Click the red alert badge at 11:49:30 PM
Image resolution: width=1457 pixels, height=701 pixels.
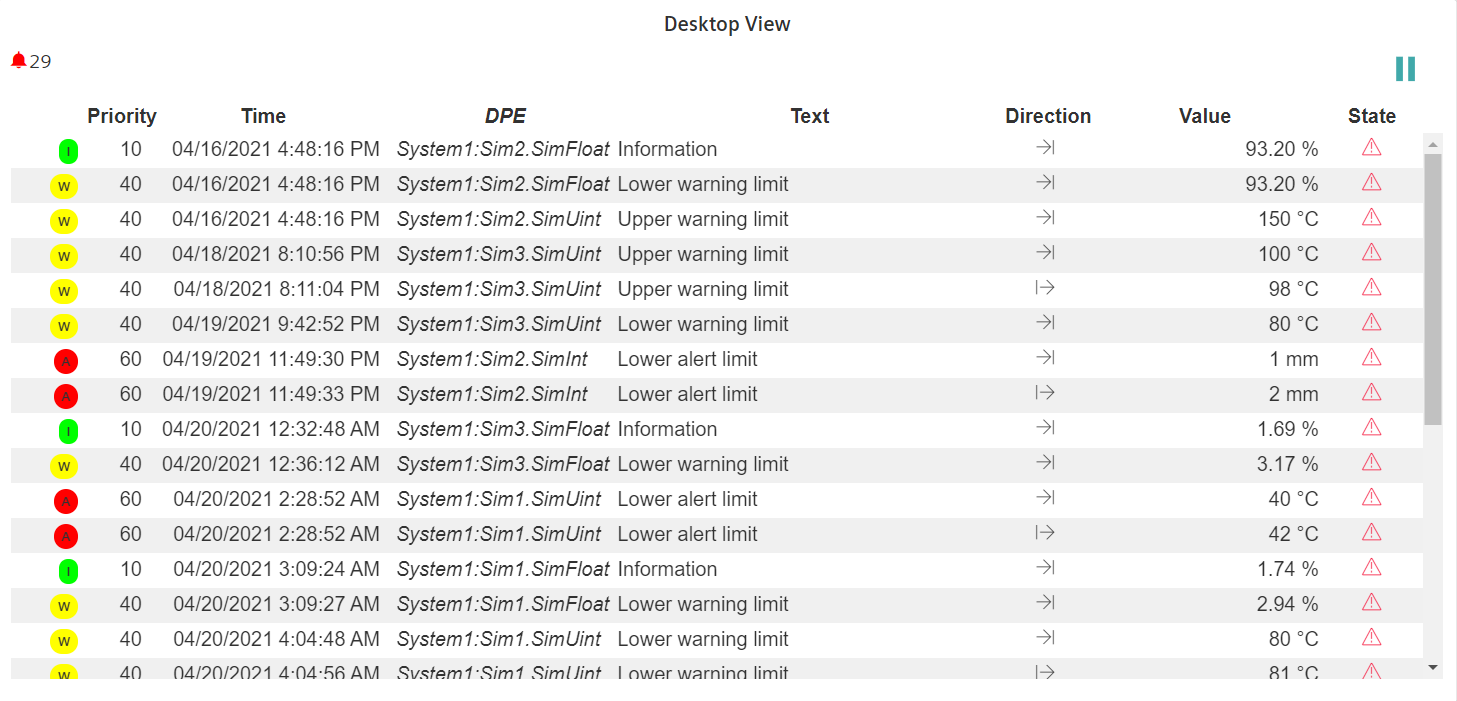tap(65, 361)
